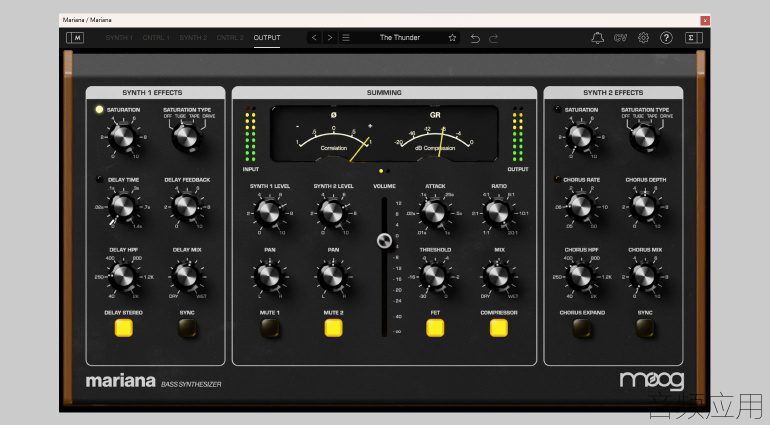The width and height of the screenshot is (770, 425).
Task: Click Synth 1 SATURATION TYPE selector knob
Action: coord(187,137)
